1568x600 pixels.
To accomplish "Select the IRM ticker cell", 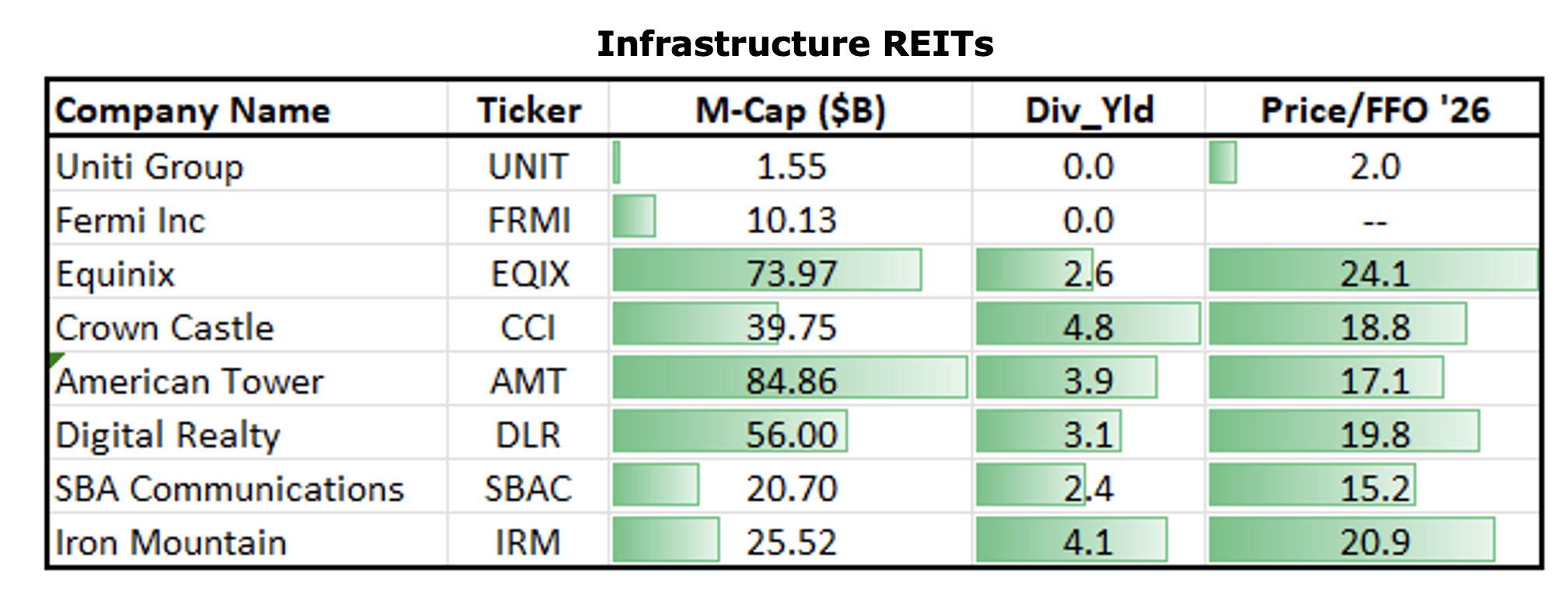I will 528,542.
